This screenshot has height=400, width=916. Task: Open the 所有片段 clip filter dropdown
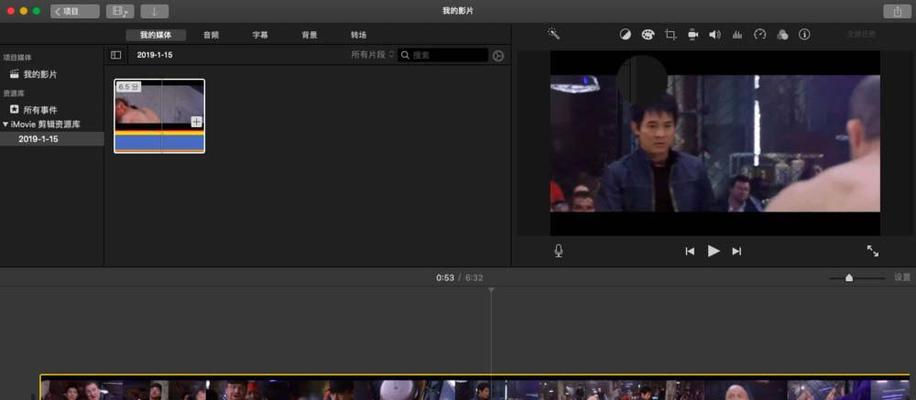click(373, 55)
